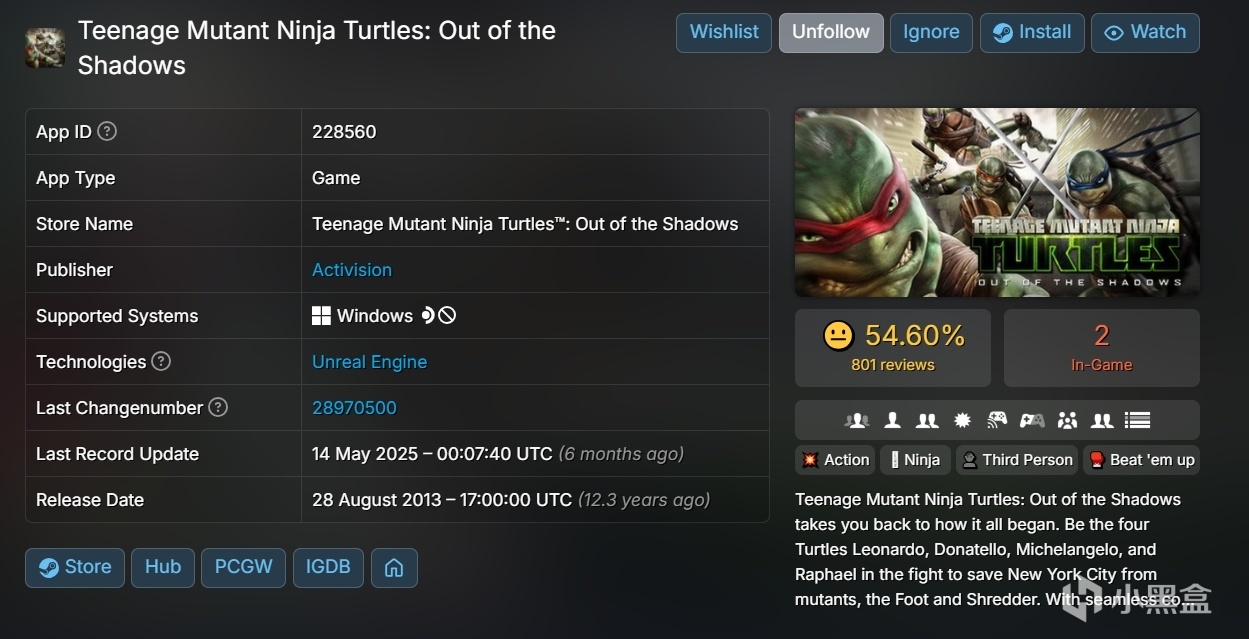Follow the Unreal Engine technology link
Image resolution: width=1249 pixels, height=639 pixels.
point(369,362)
